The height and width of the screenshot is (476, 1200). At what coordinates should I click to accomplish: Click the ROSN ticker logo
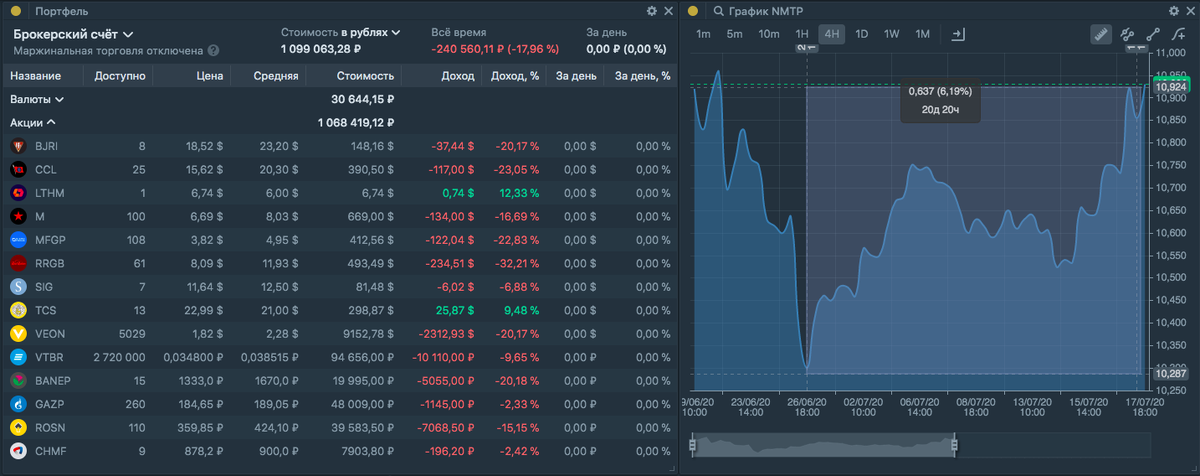[x=18, y=428]
